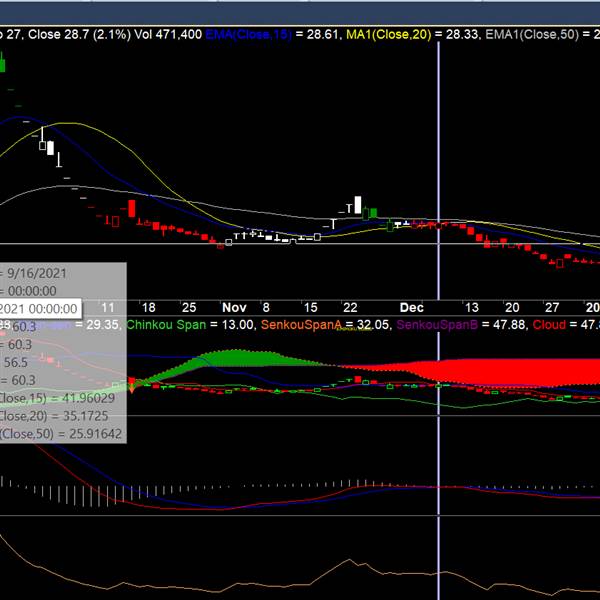Screen dimensions: 600x600
Task: Select the green Chinkou Span indicator label
Action: [x=166, y=325]
